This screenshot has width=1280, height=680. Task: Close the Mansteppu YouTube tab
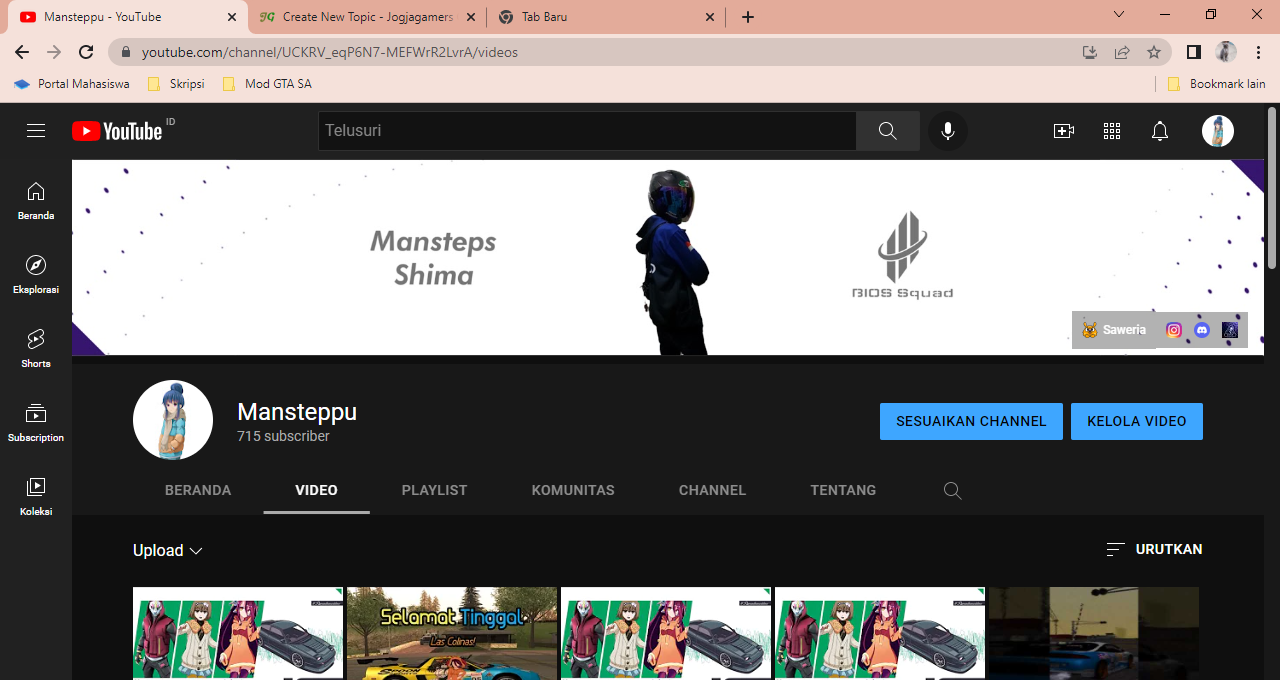(x=231, y=17)
